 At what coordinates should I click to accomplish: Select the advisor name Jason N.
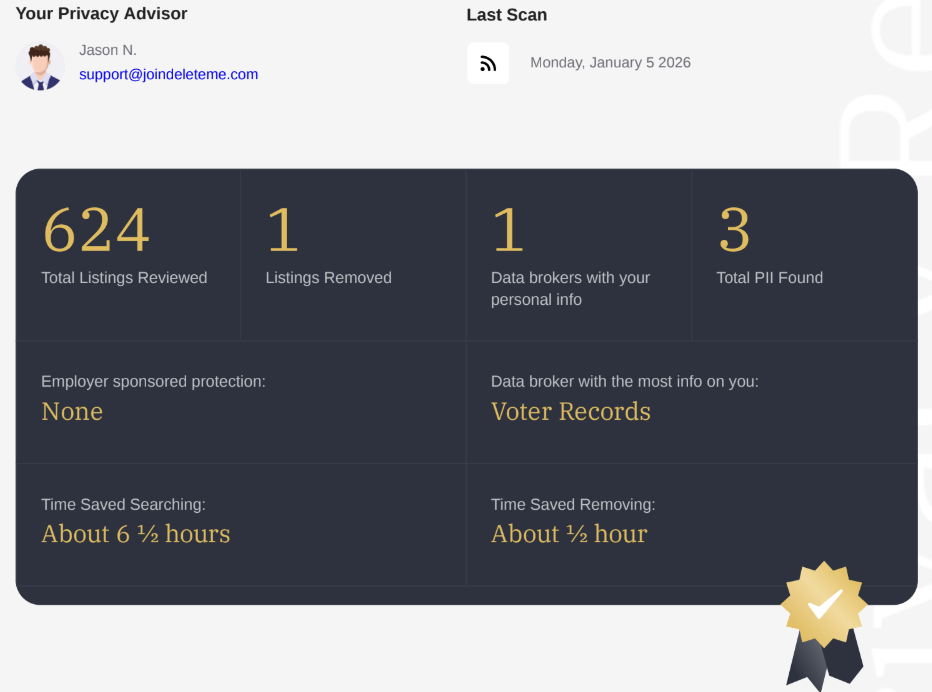tap(108, 50)
